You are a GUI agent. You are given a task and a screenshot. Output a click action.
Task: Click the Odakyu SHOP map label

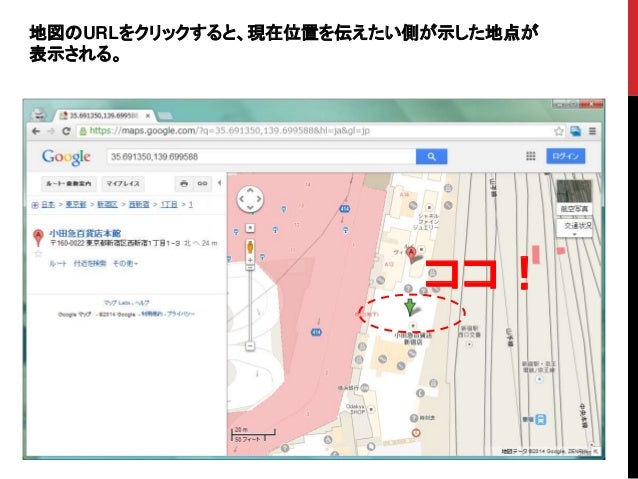click(x=357, y=409)
